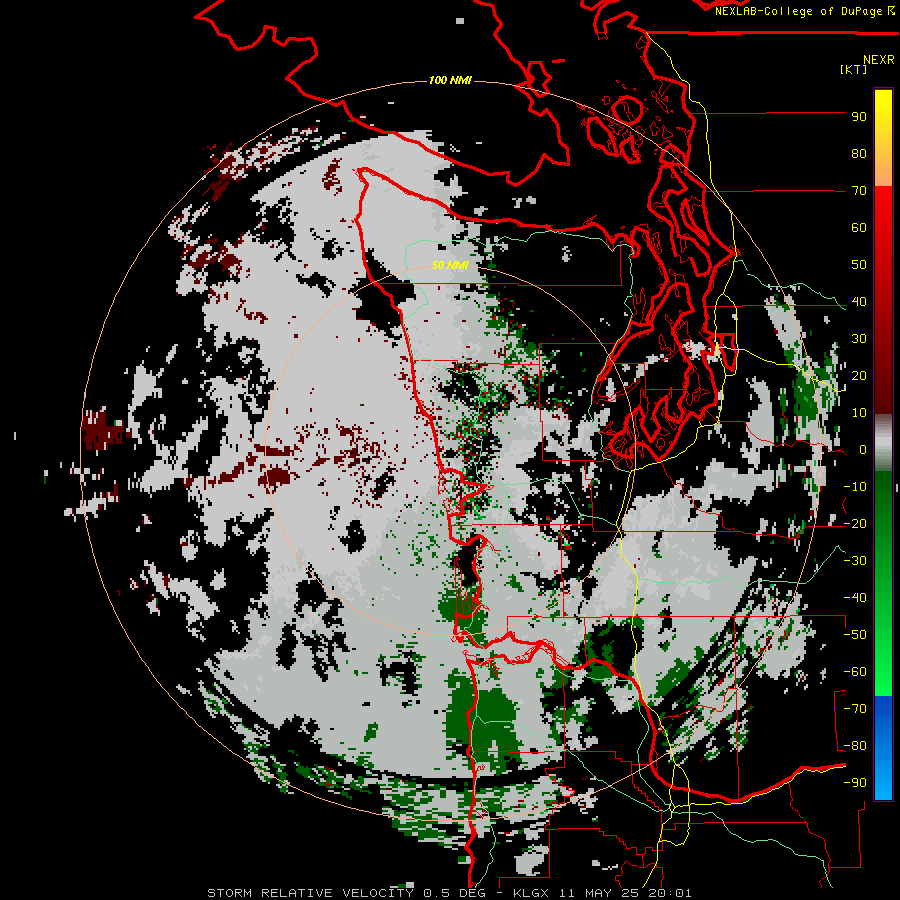Click the -50 legend value
The height and width of the screenshot is (900, 900).
click(855, 635)
